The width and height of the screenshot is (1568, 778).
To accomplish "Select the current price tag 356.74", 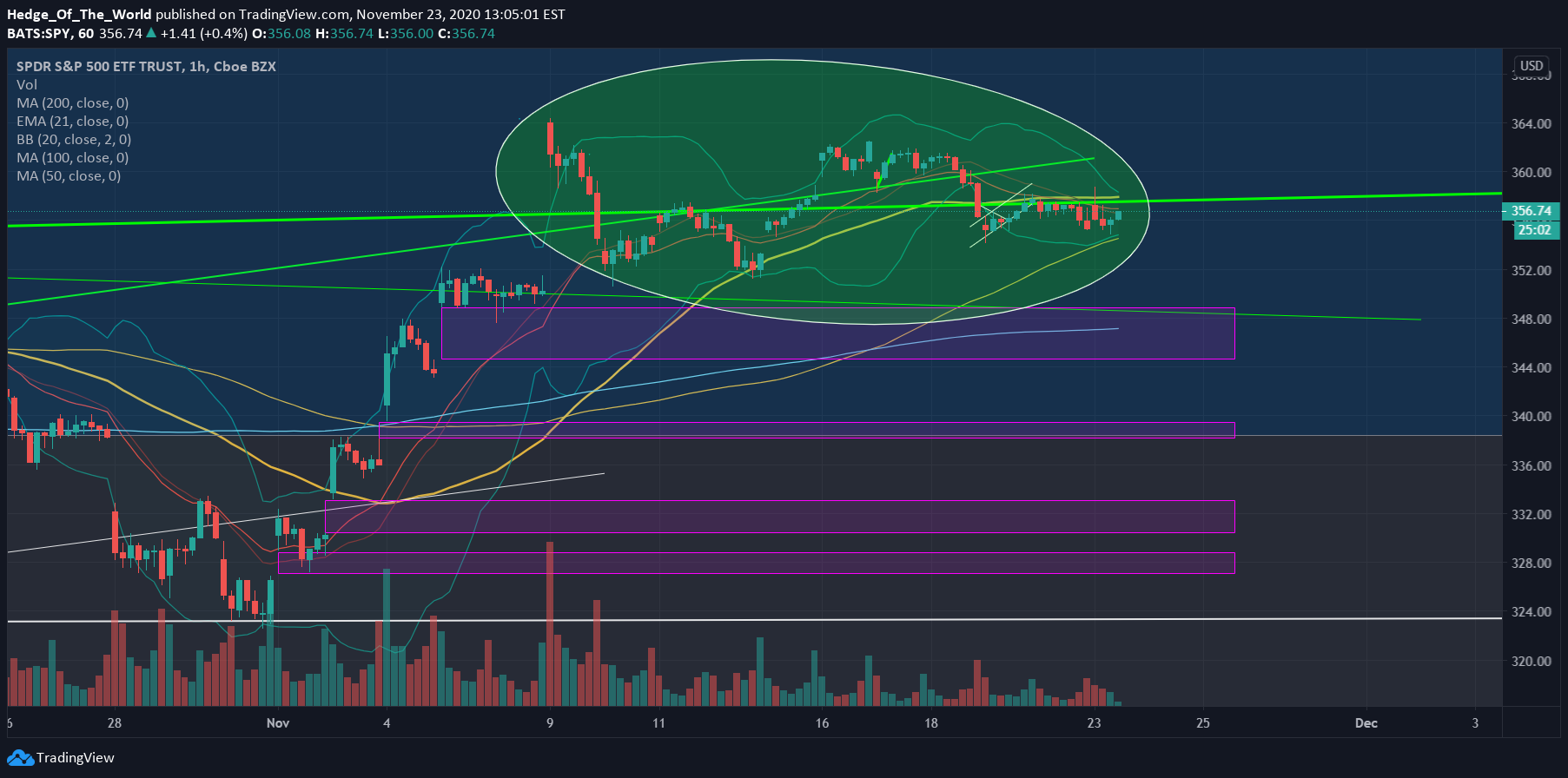I will (x=1531, y=211).
